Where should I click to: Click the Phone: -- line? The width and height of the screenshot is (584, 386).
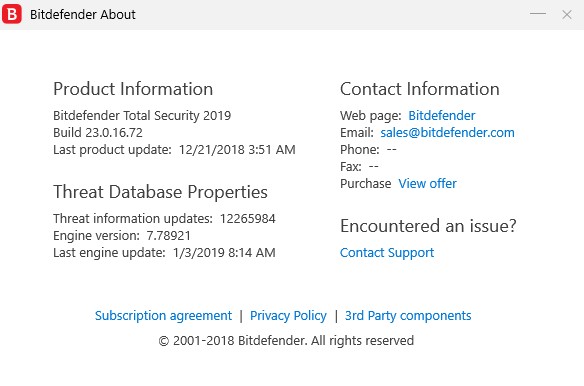pyautogui.click(x=368, y=150)
